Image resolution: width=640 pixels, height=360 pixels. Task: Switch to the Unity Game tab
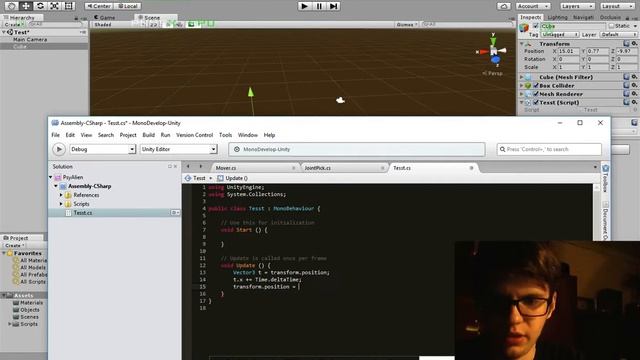point(105,18)
